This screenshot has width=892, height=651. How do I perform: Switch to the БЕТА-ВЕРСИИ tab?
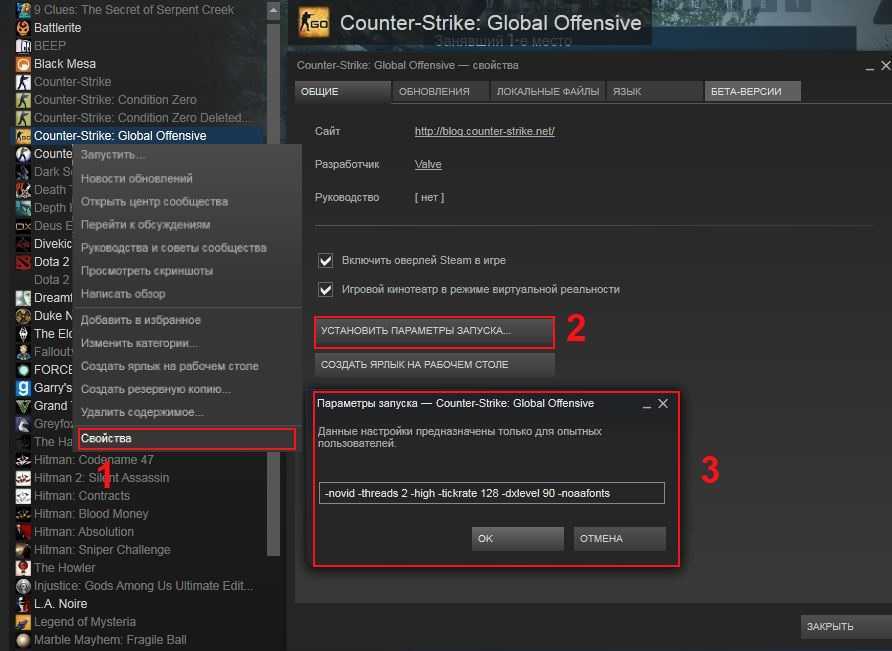tap(753, 92)
